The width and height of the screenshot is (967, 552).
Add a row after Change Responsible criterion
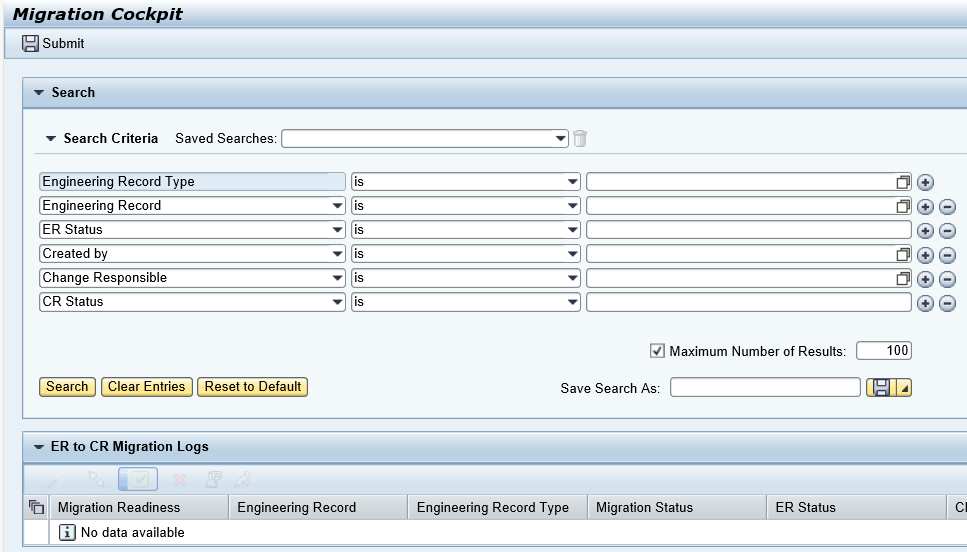click(x=925, y=279)
